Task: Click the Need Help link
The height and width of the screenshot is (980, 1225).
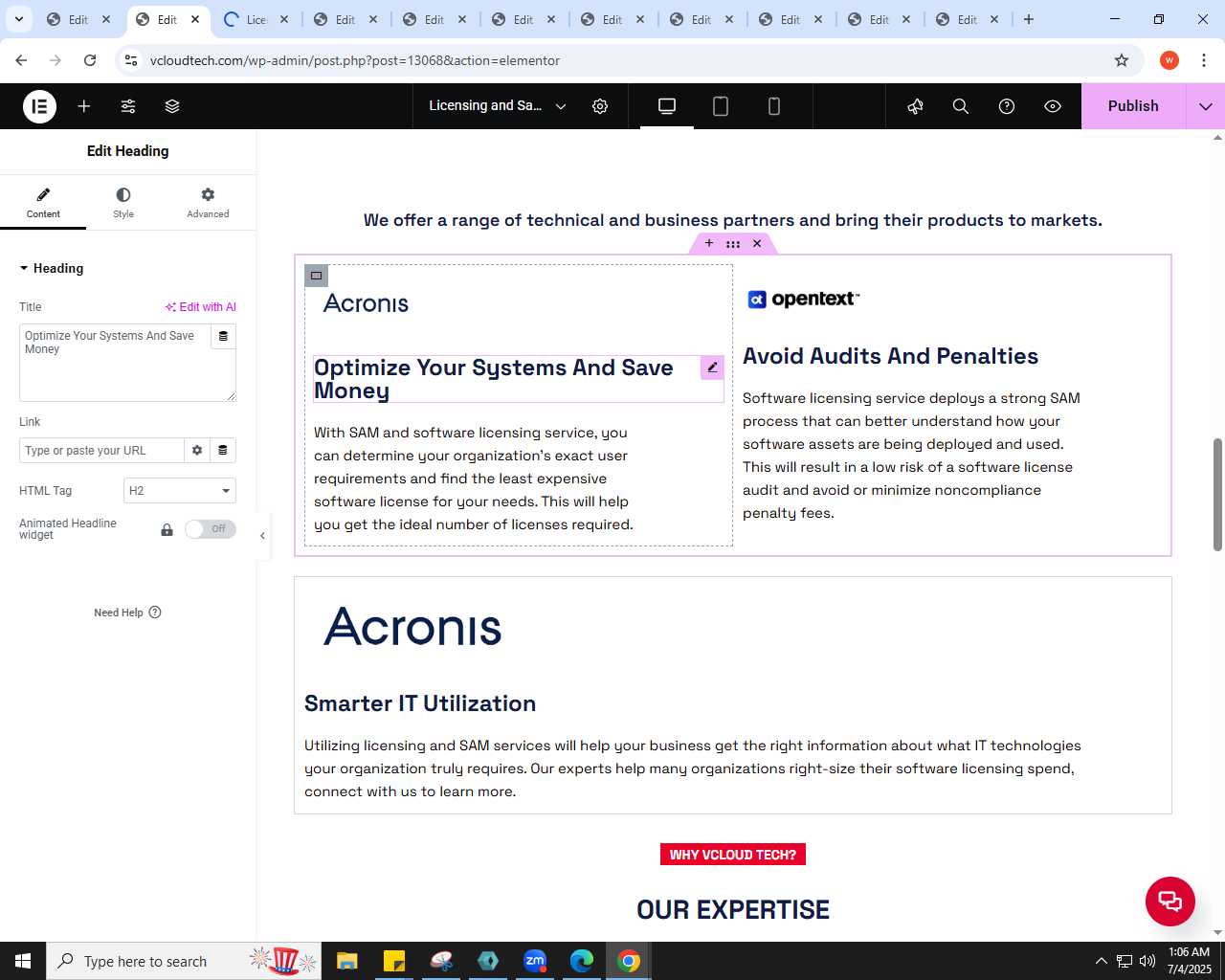Action: click(x=127, y=612)
